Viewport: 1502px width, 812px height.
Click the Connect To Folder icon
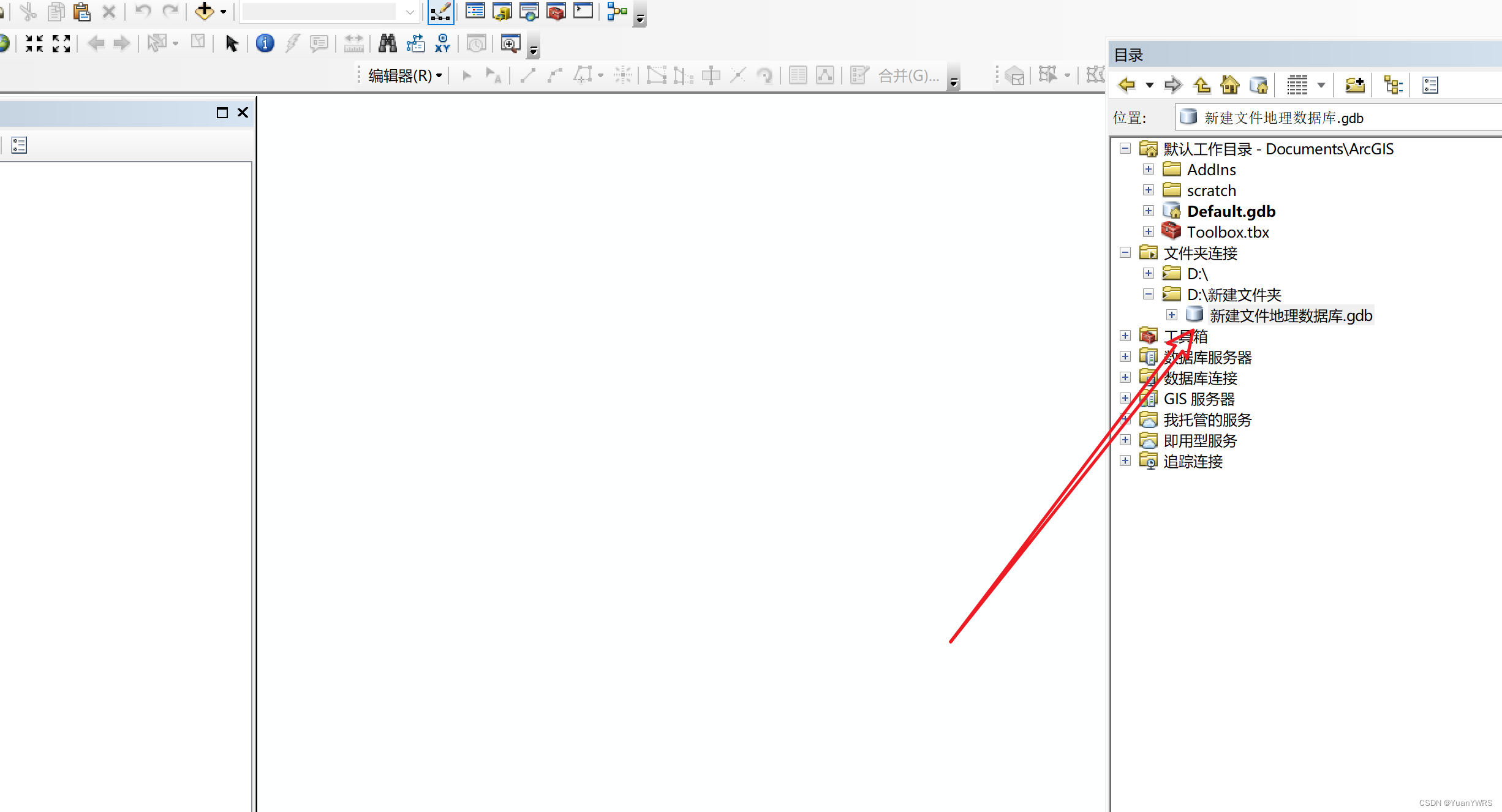(x=1355, y=85)
